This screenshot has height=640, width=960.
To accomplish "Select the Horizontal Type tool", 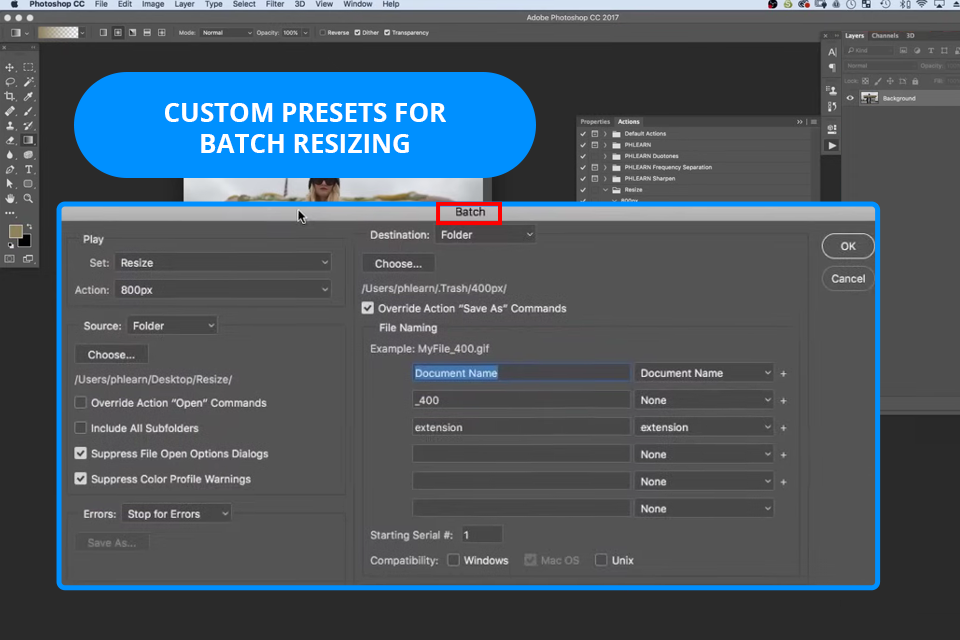I will coord(28,169).
